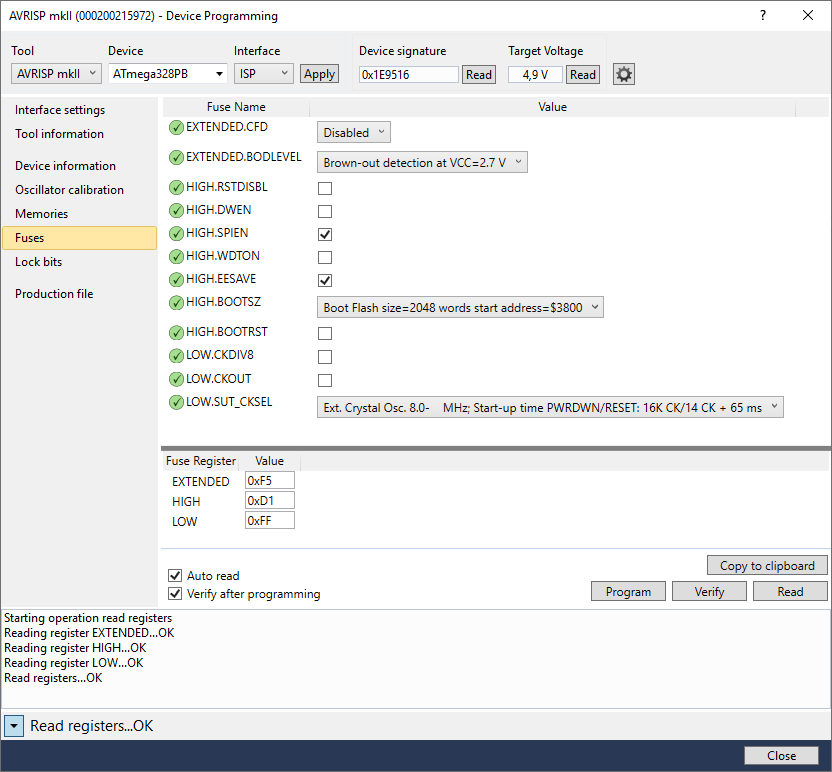Image resolution: width=832 pixels, height=772 pixels.
Task: Open the Ext. Crystal Osc. clock dropdown
Action: coord(550,407)
